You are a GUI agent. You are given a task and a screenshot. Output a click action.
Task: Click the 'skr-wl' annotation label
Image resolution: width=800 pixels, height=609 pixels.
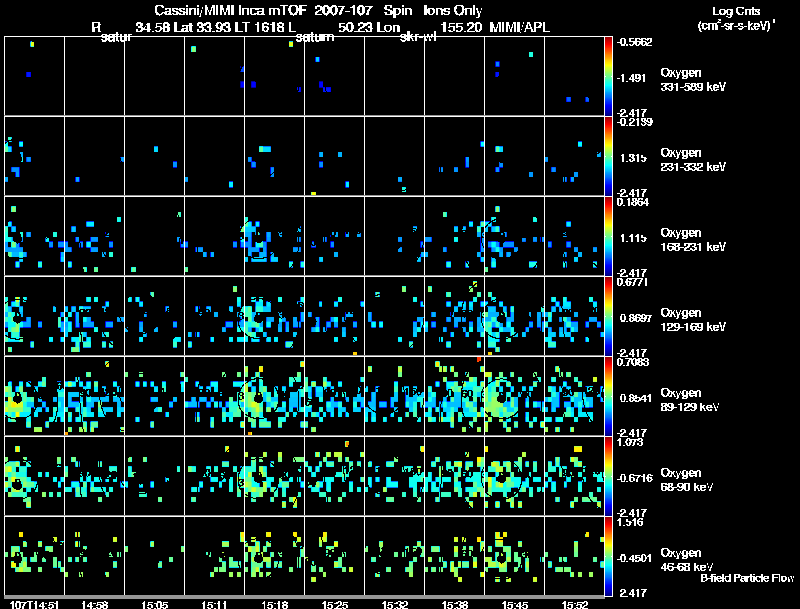pyautogui.click(x=418, y=38)
